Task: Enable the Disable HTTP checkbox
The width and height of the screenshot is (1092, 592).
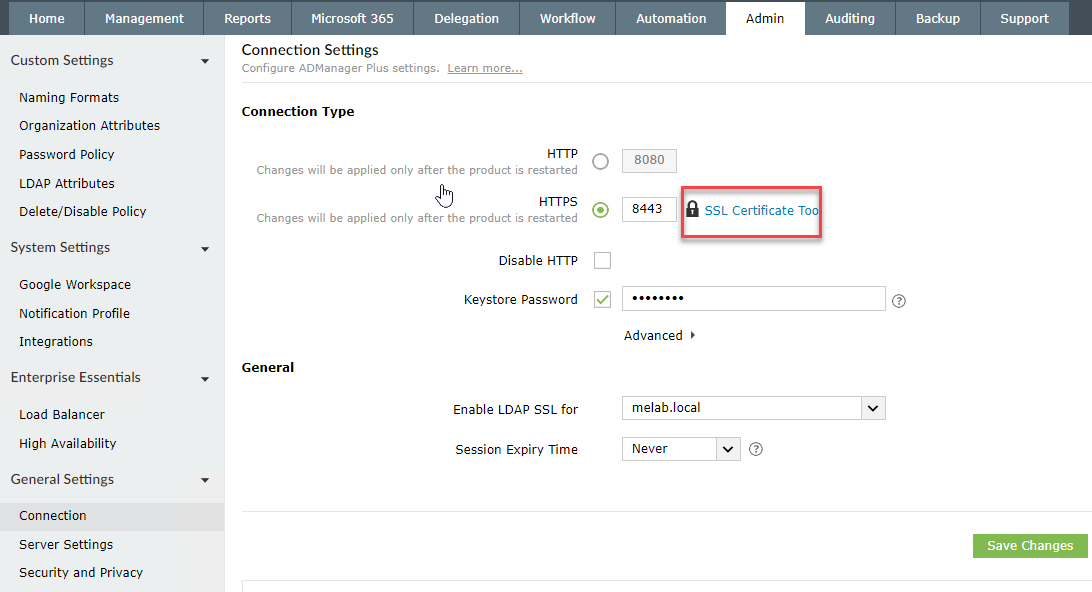Action: (602, 261)
